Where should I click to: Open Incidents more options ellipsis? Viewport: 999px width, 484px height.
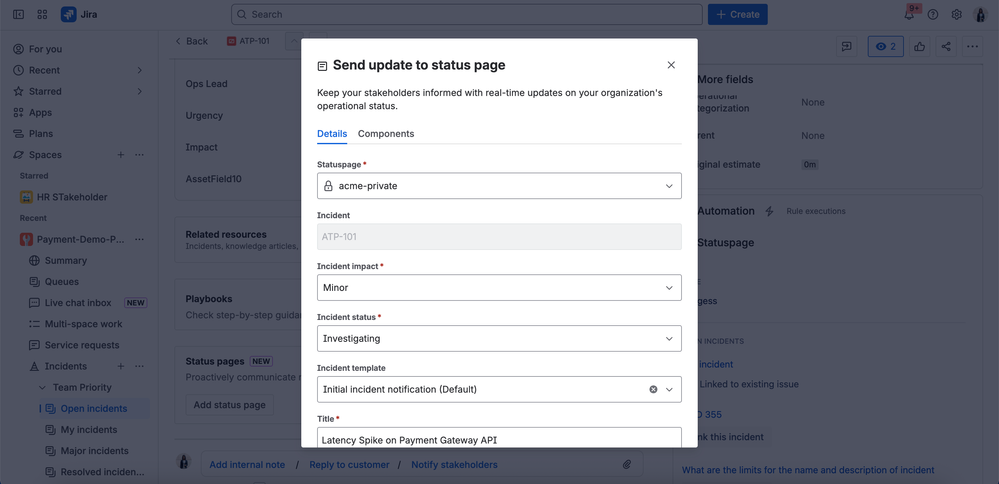click(140, 366)
